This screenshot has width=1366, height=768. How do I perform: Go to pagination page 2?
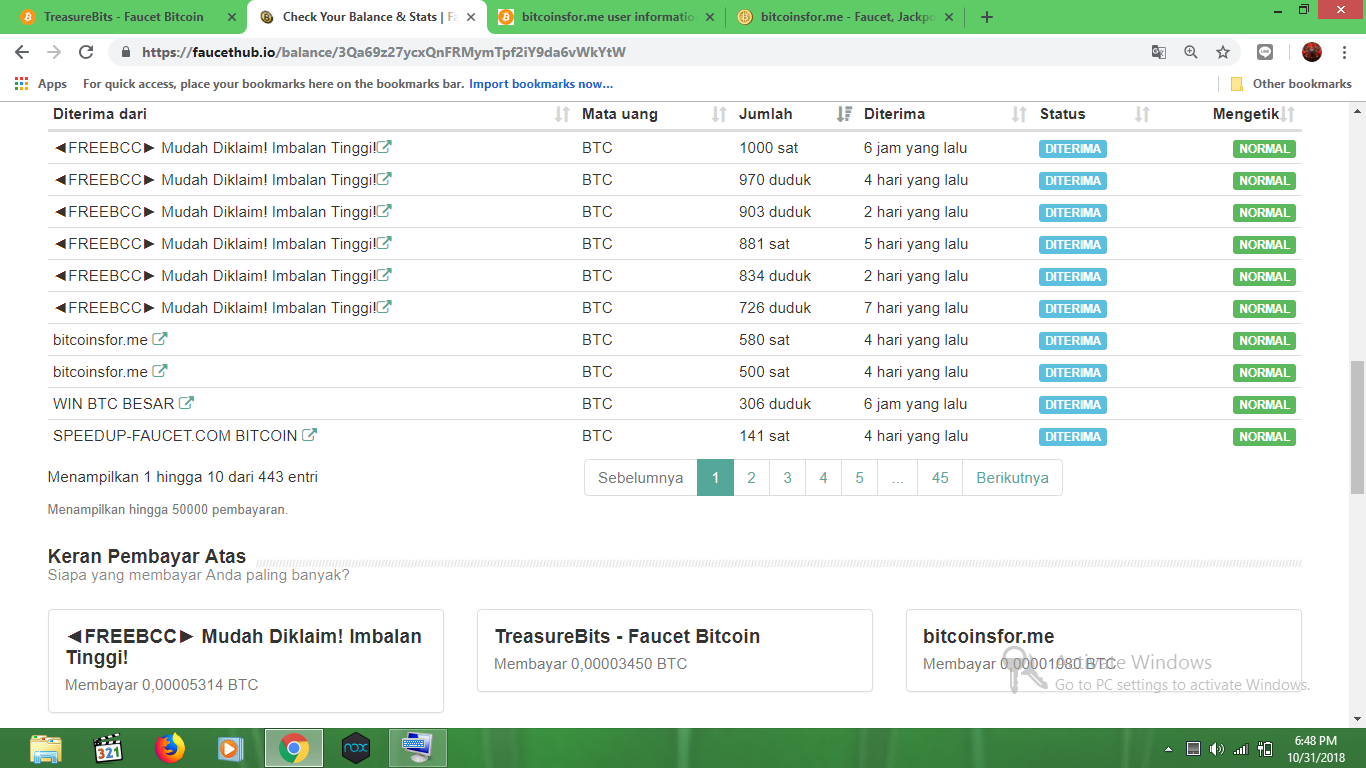751,477
